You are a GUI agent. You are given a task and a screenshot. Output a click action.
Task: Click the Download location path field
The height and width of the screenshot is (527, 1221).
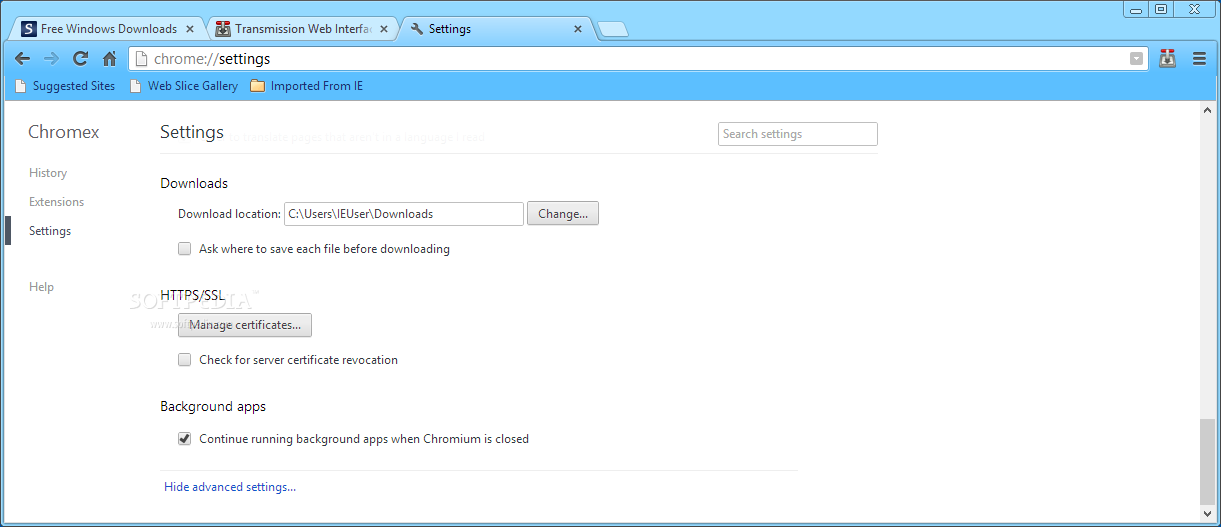click(x=404, y=214)
